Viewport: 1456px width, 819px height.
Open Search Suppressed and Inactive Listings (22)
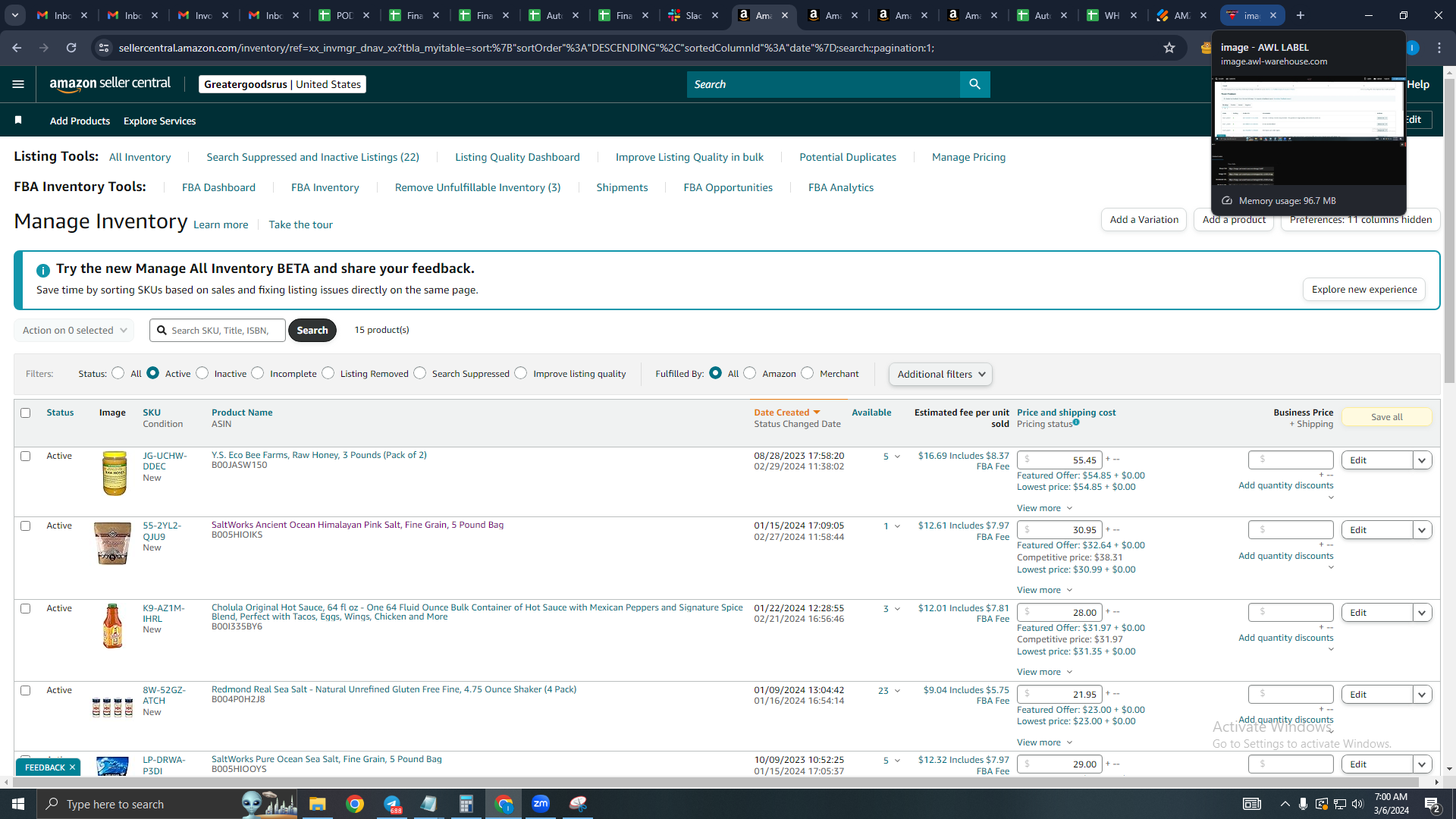312,157
